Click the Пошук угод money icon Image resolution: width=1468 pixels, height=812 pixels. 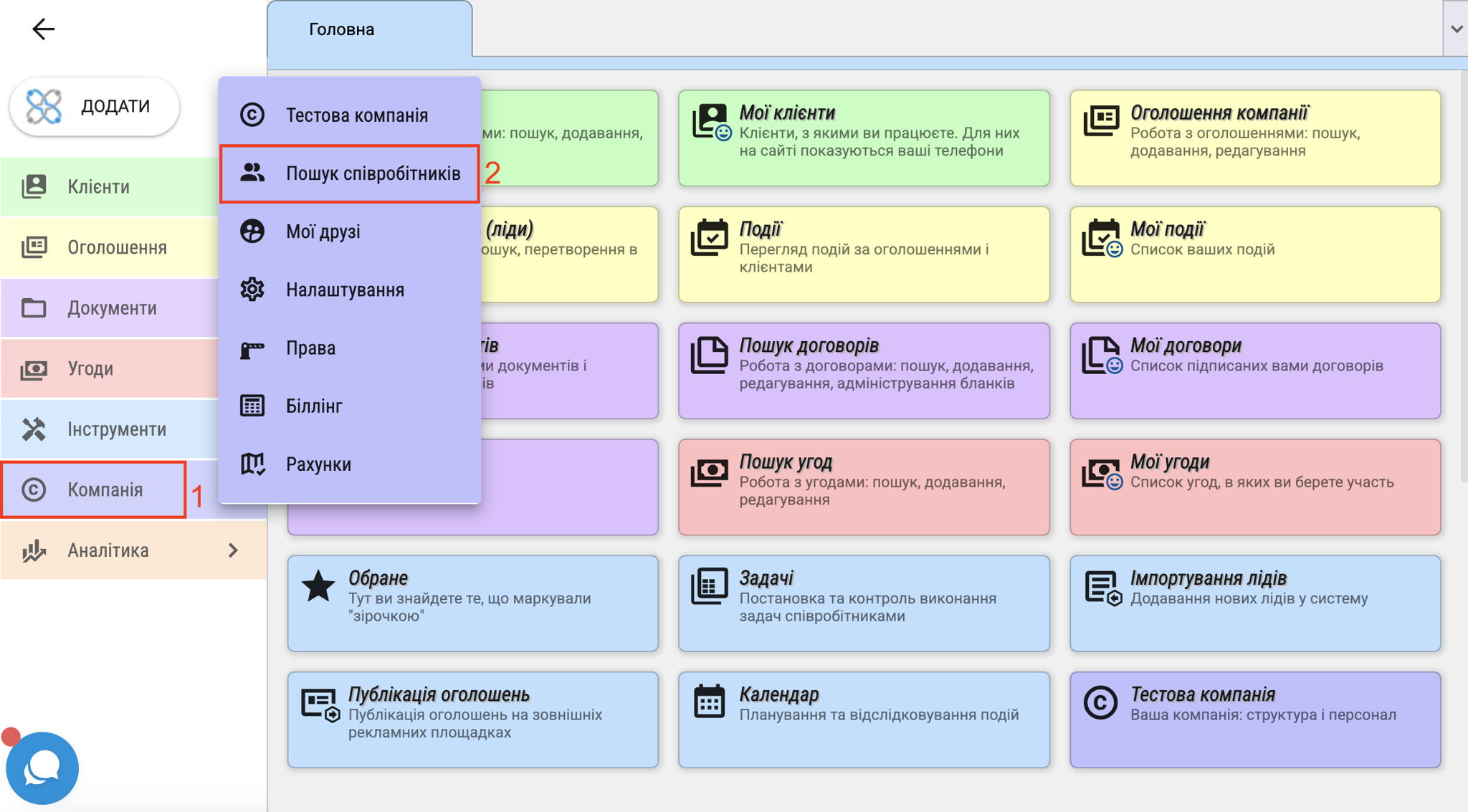click(710, 472)
